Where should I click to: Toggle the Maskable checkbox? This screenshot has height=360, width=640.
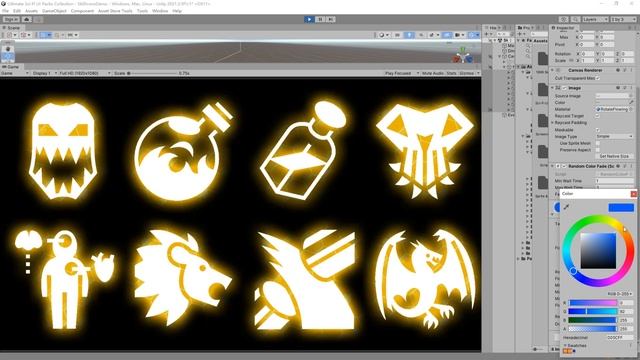[x=598, y=130]
